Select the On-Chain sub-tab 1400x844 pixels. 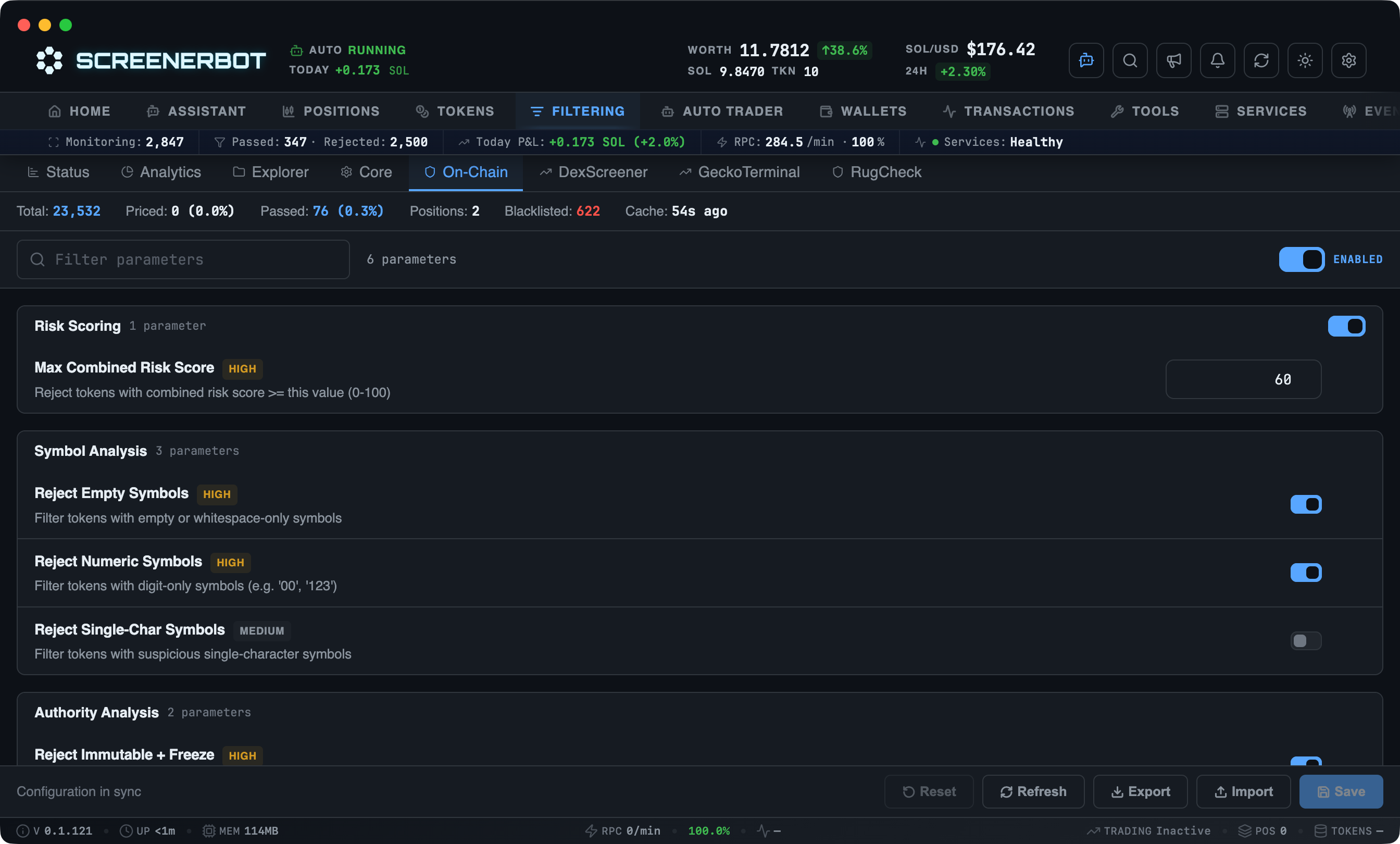[466, 172]
